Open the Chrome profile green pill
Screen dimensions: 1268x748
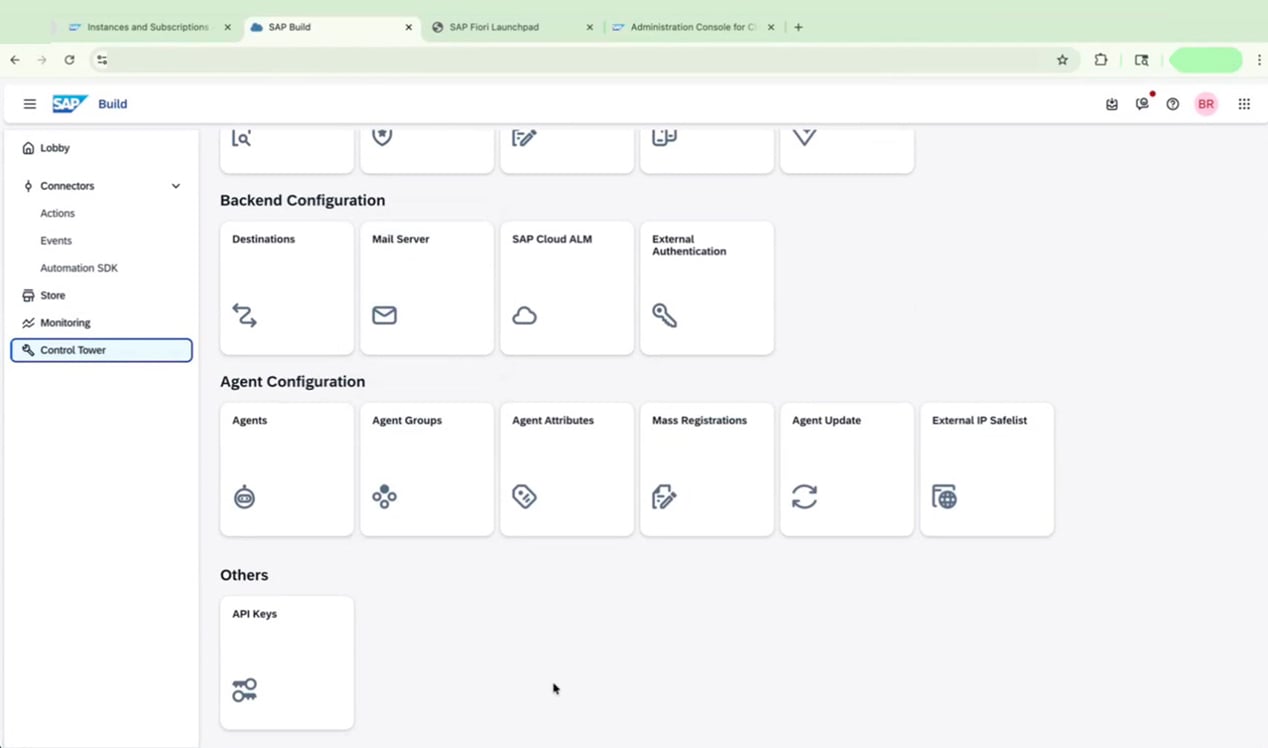1205,60
